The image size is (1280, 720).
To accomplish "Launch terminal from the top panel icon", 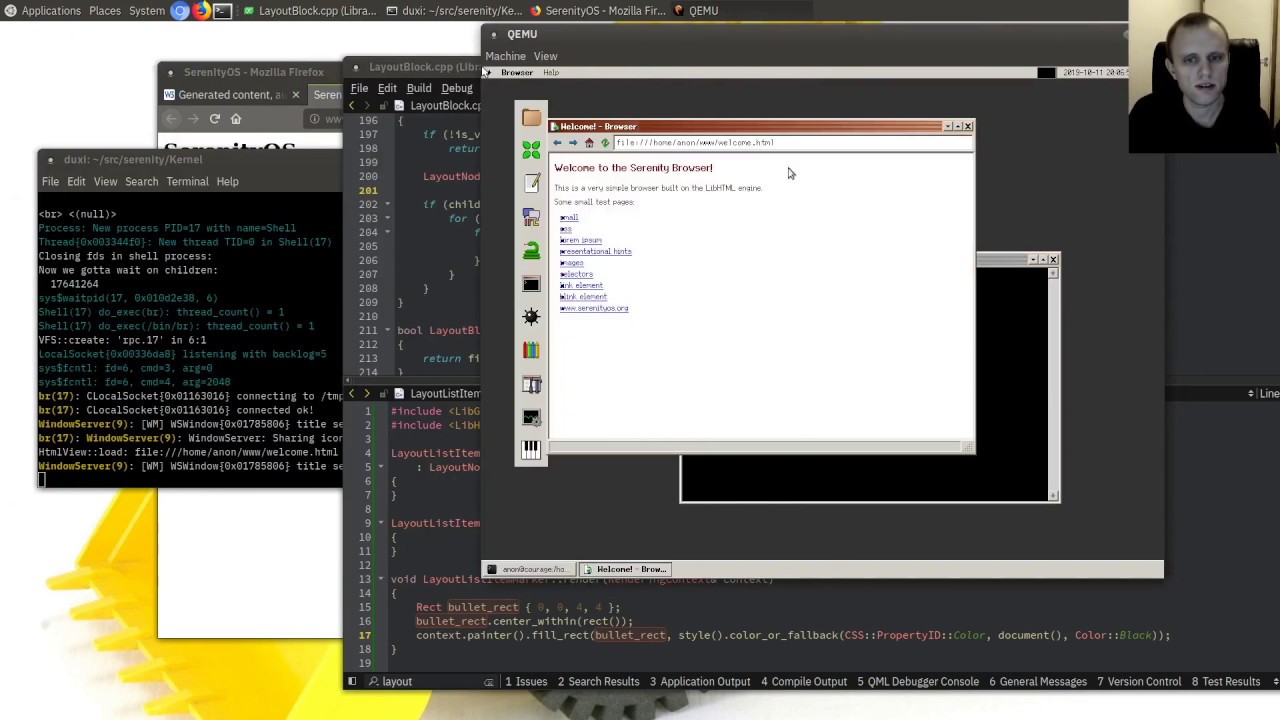I will [222, 11].
